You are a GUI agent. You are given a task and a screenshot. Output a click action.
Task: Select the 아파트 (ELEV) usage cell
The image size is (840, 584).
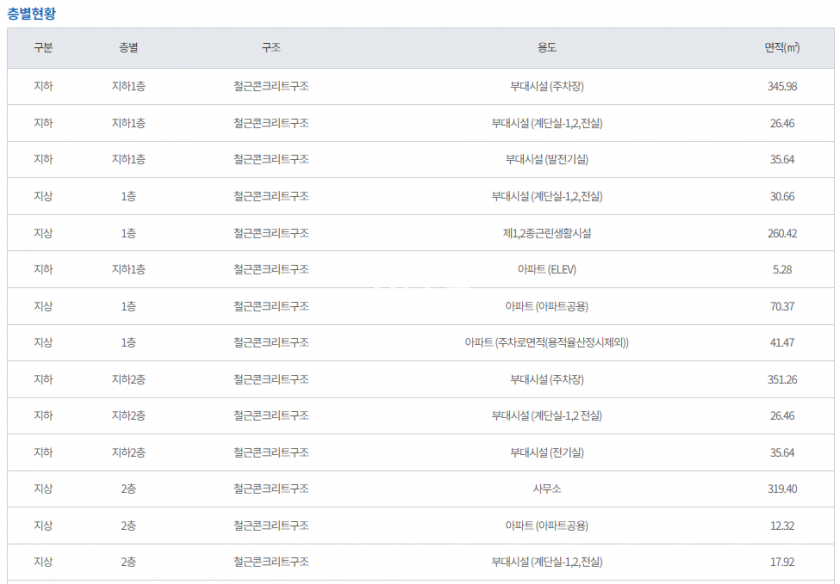coord(546,269)
